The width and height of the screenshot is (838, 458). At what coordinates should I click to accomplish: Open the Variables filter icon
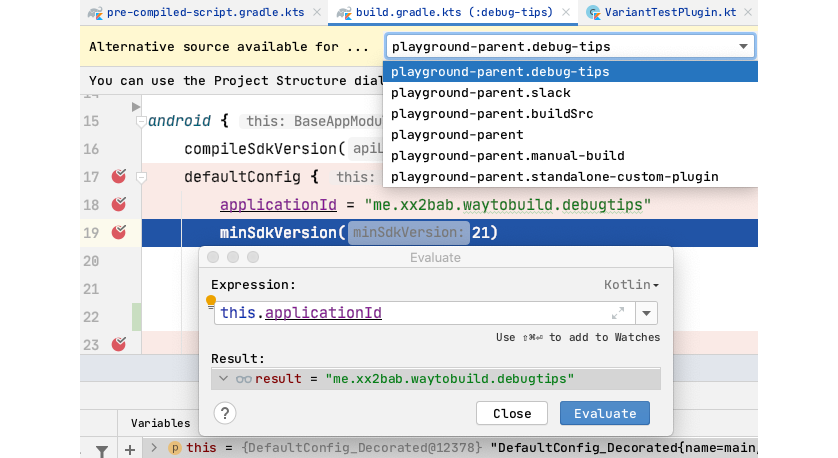[102, 451]
